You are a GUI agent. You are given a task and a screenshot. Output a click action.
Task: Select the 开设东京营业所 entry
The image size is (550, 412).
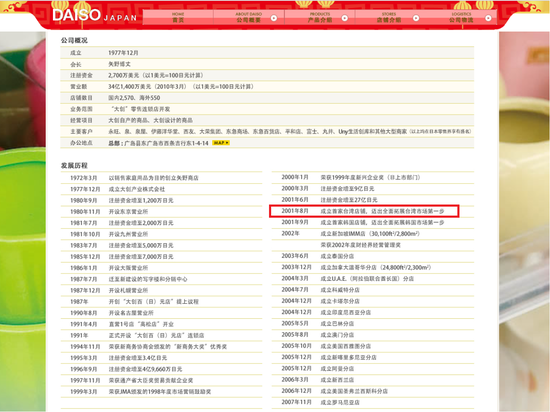128,211
